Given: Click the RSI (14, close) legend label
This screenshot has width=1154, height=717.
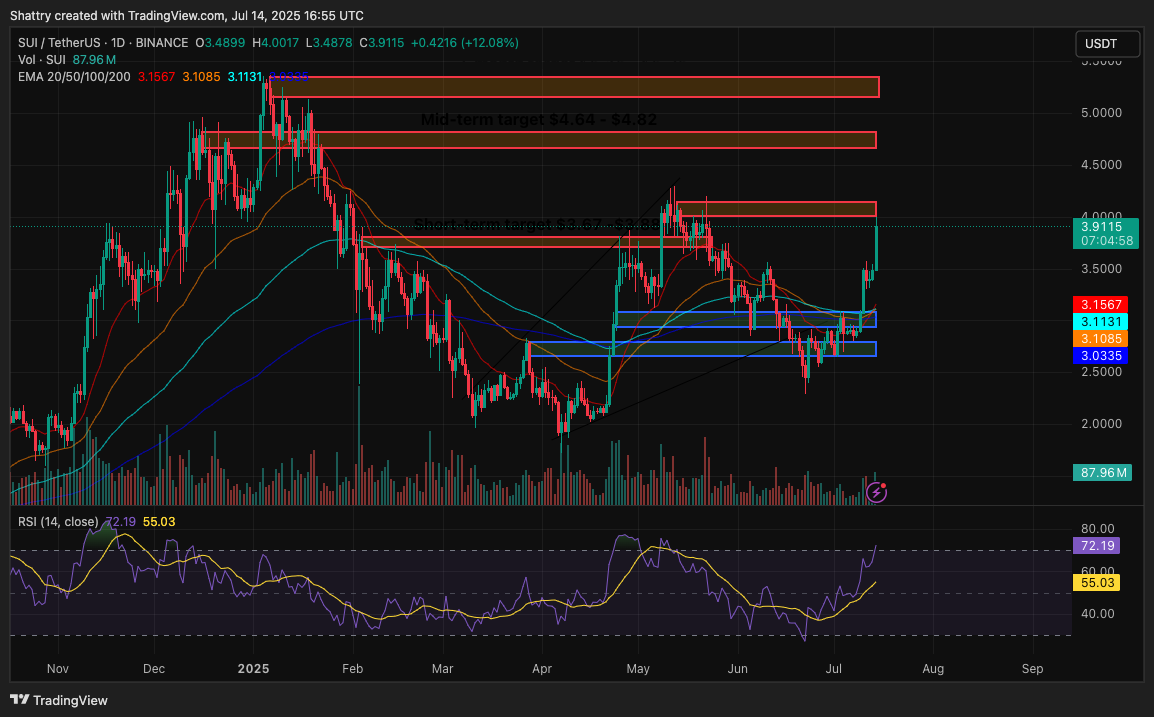Looking at the screenshot, I should coord(58,522).
